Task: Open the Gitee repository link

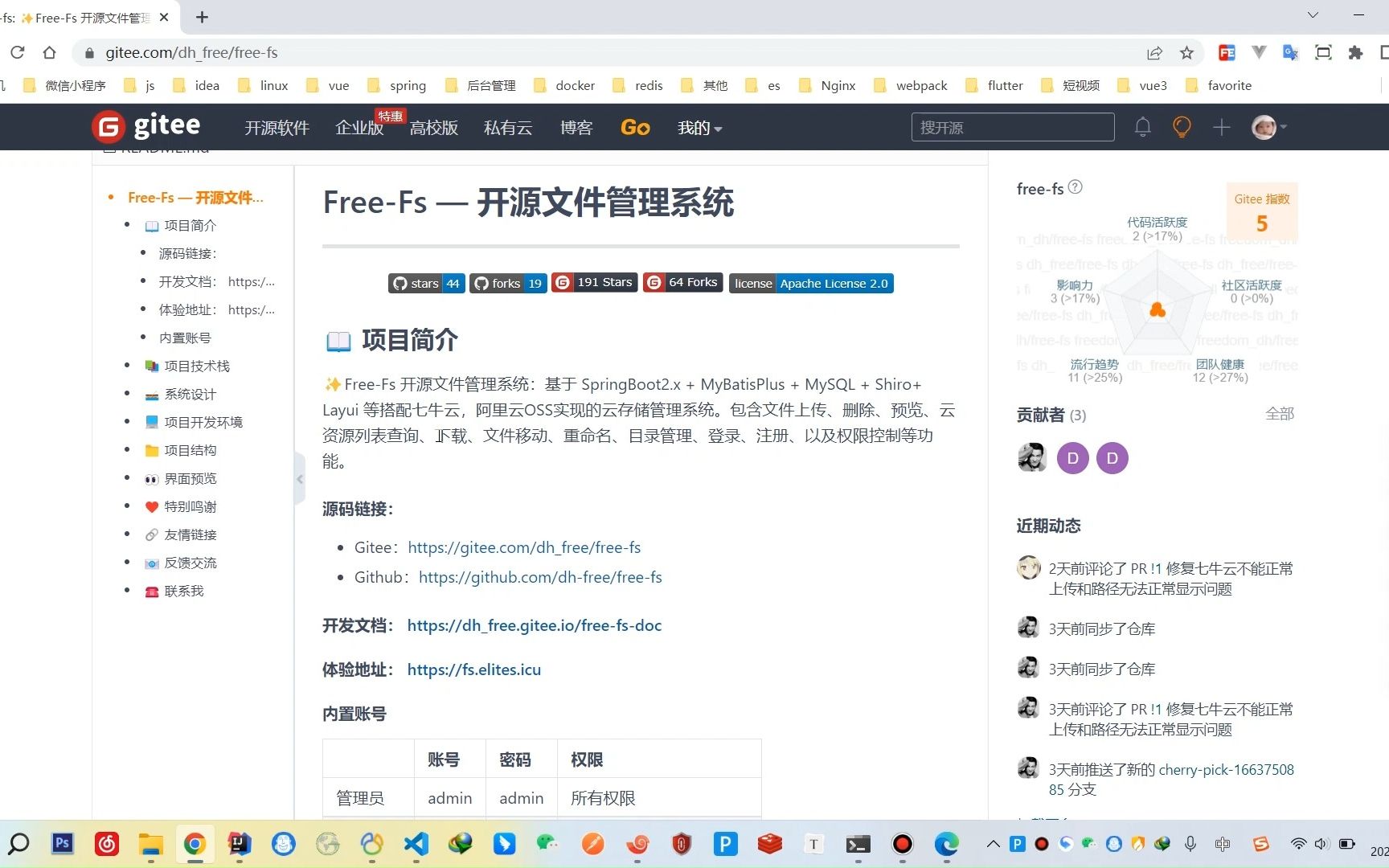Action: 524,547
